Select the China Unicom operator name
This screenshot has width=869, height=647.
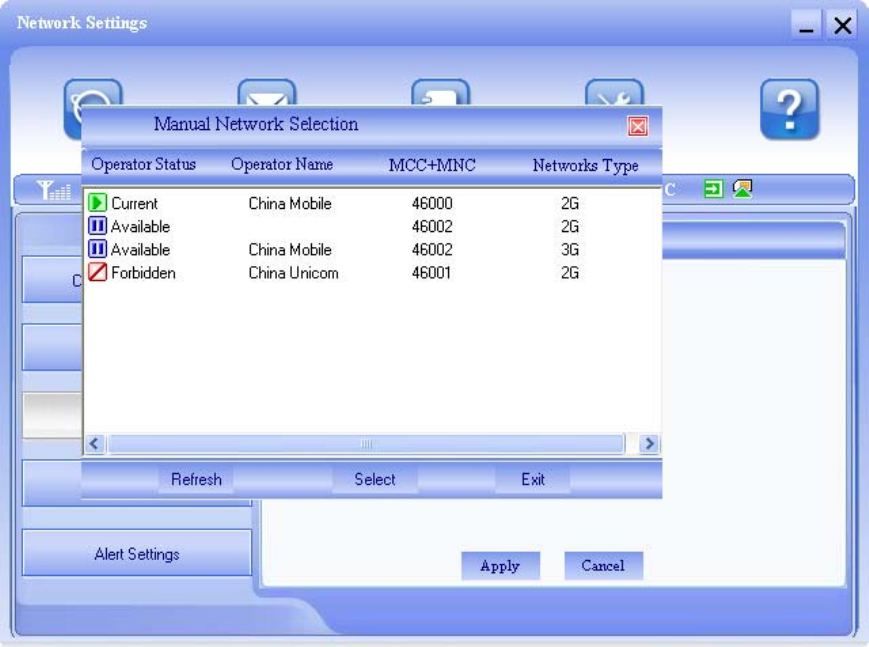[293, 273]
